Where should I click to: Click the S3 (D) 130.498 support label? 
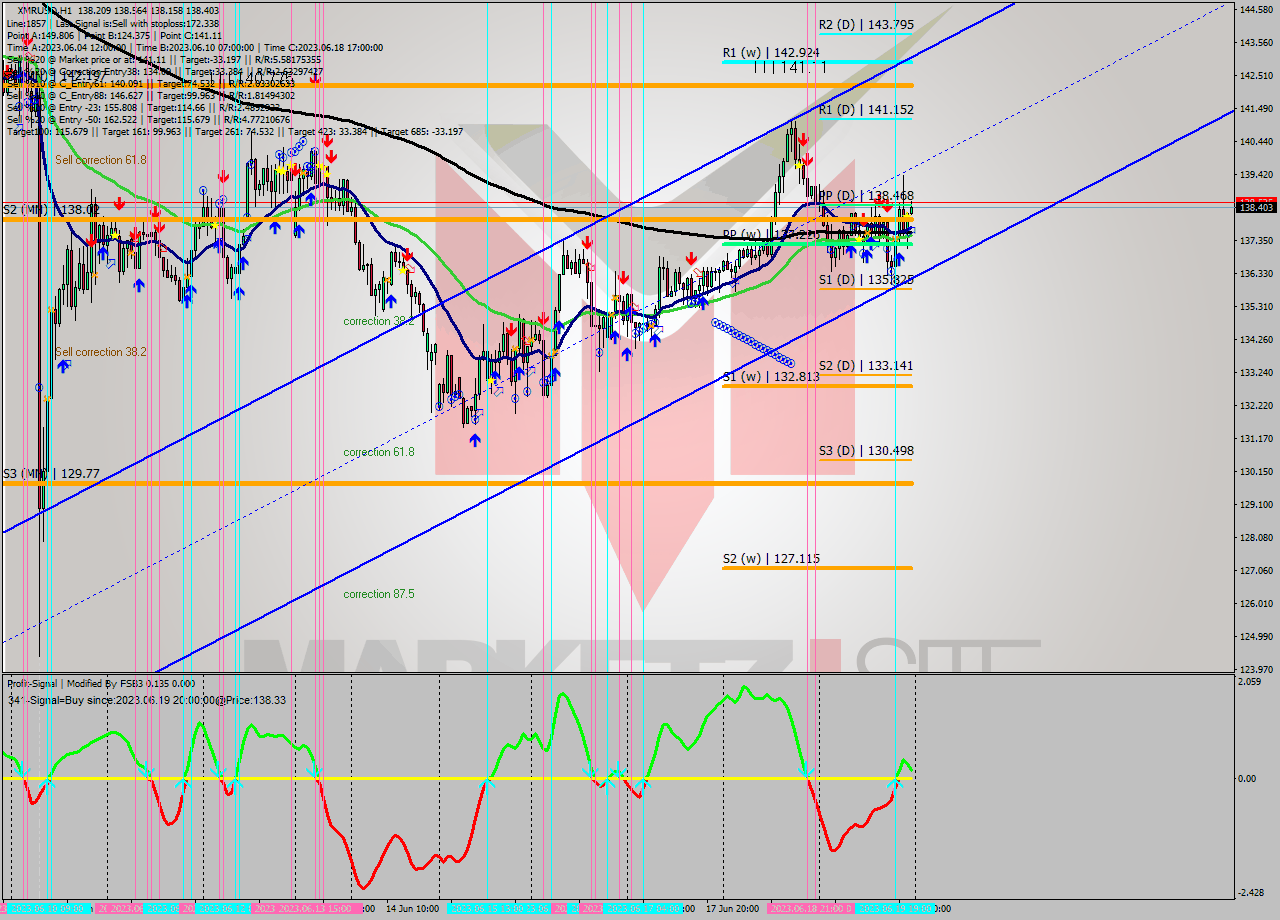coord(866,451)
